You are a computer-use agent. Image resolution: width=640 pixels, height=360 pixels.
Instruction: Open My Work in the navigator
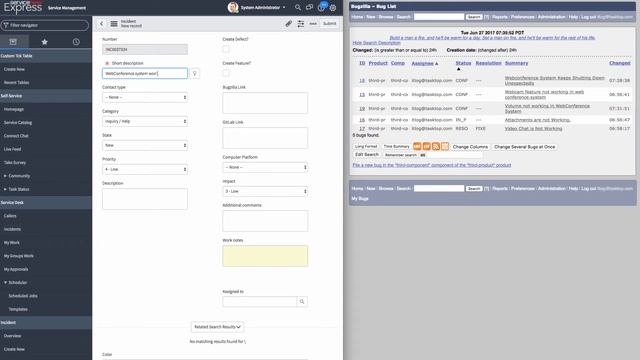point(11,242)
